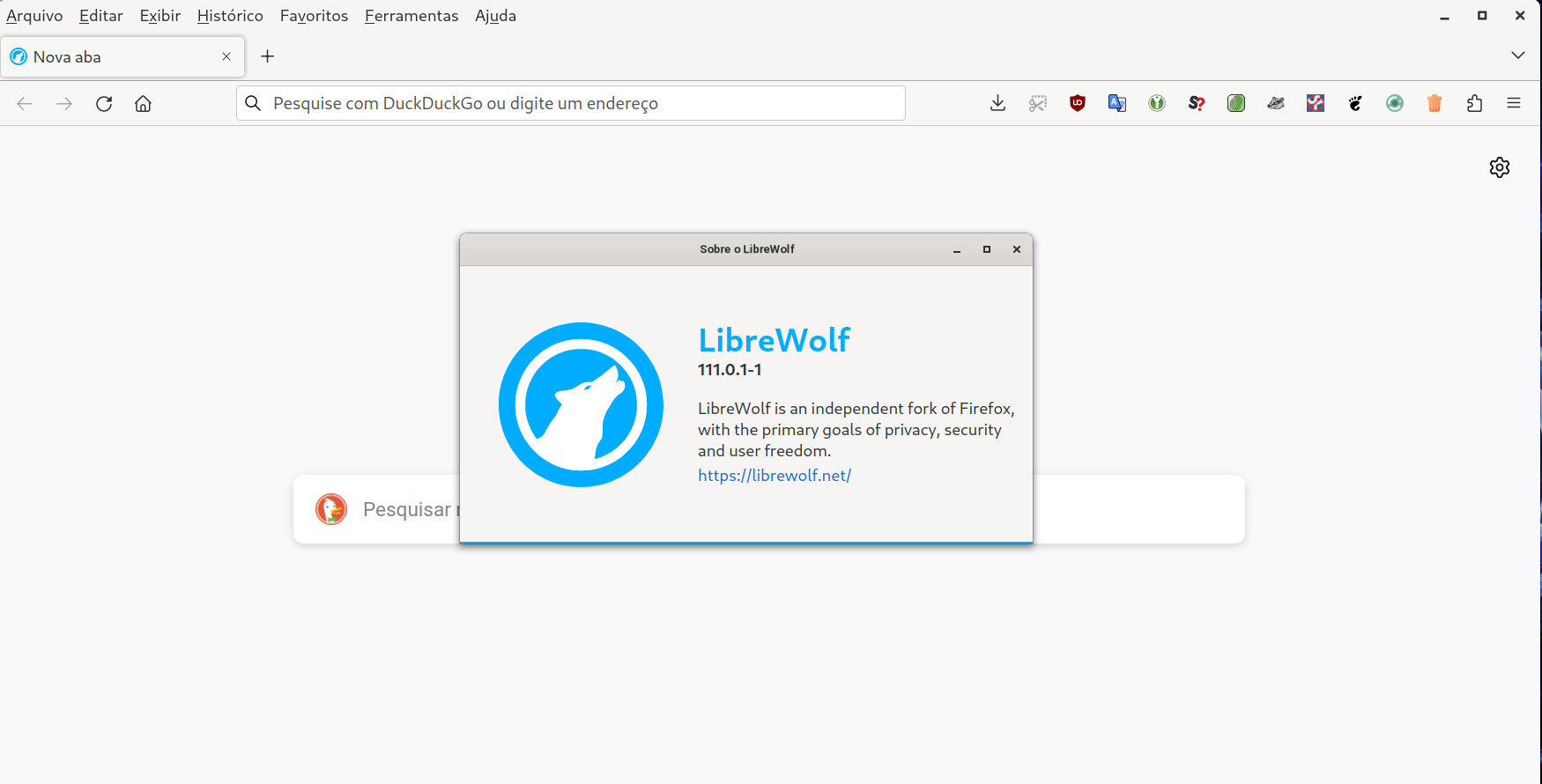
Task: Open the hamburger application menu
Action: click(1514, 103)
